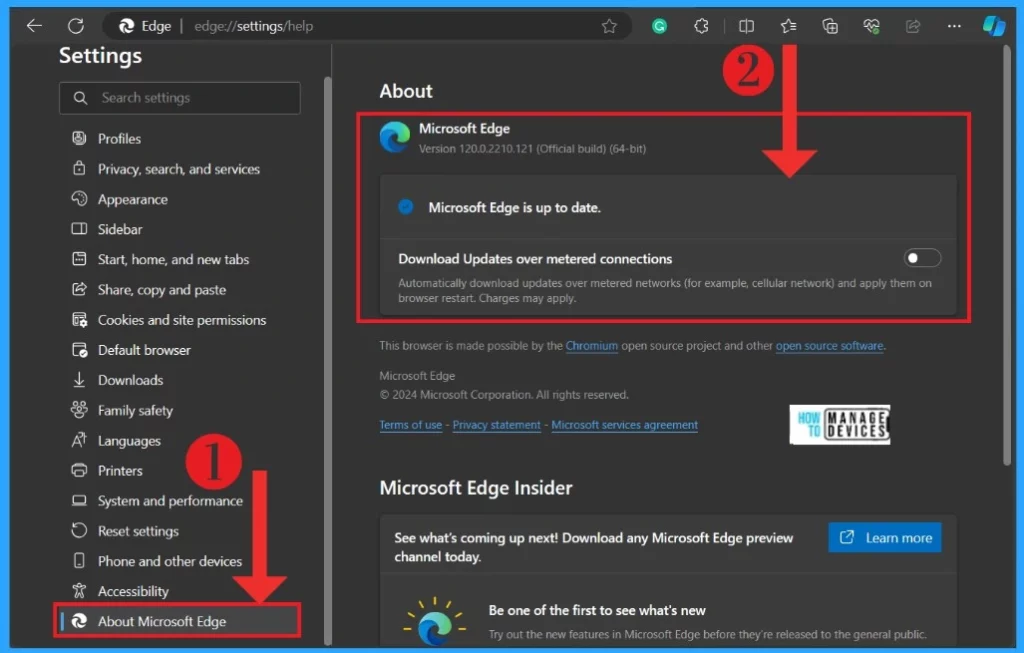Open Privacy, search, and services settings
1024x653 pixels.
[178, 169]
